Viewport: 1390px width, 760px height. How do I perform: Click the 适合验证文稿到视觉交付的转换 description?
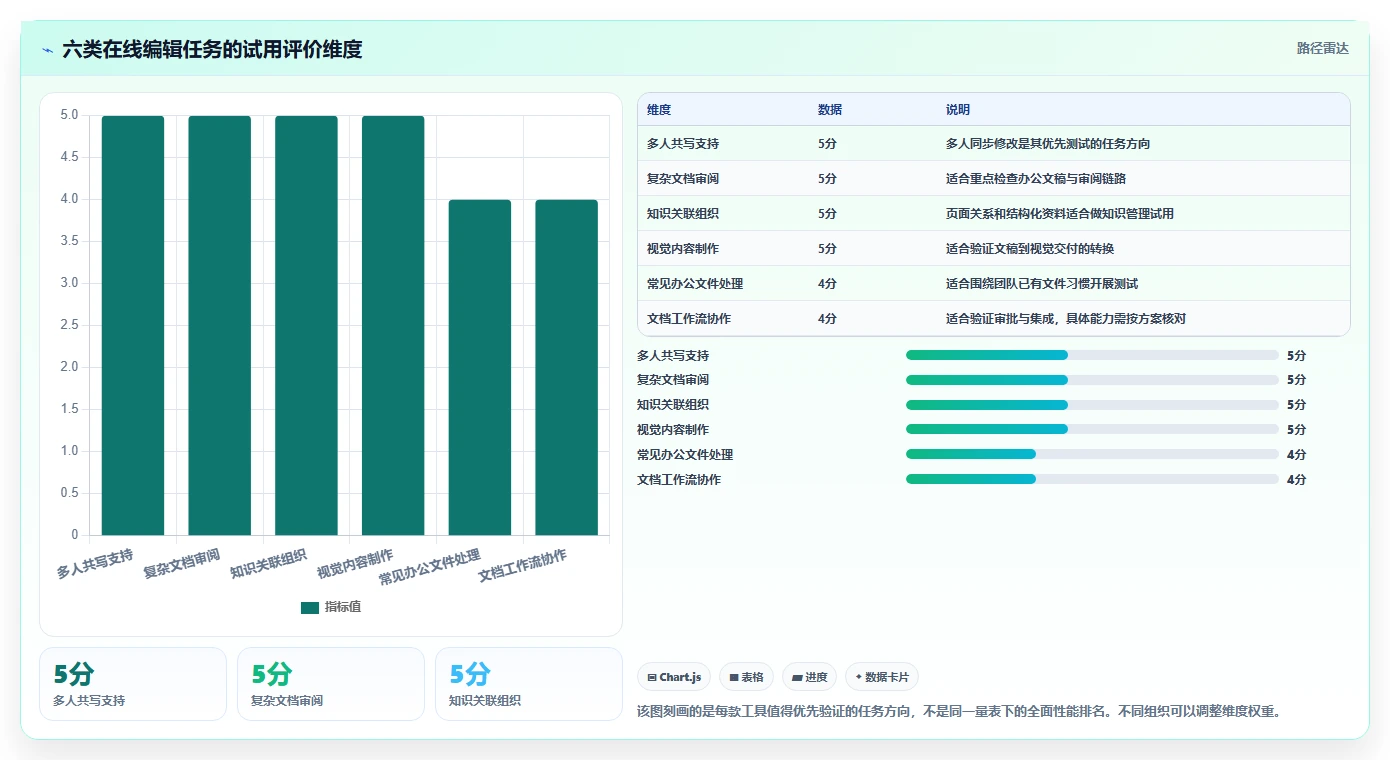1030,249
